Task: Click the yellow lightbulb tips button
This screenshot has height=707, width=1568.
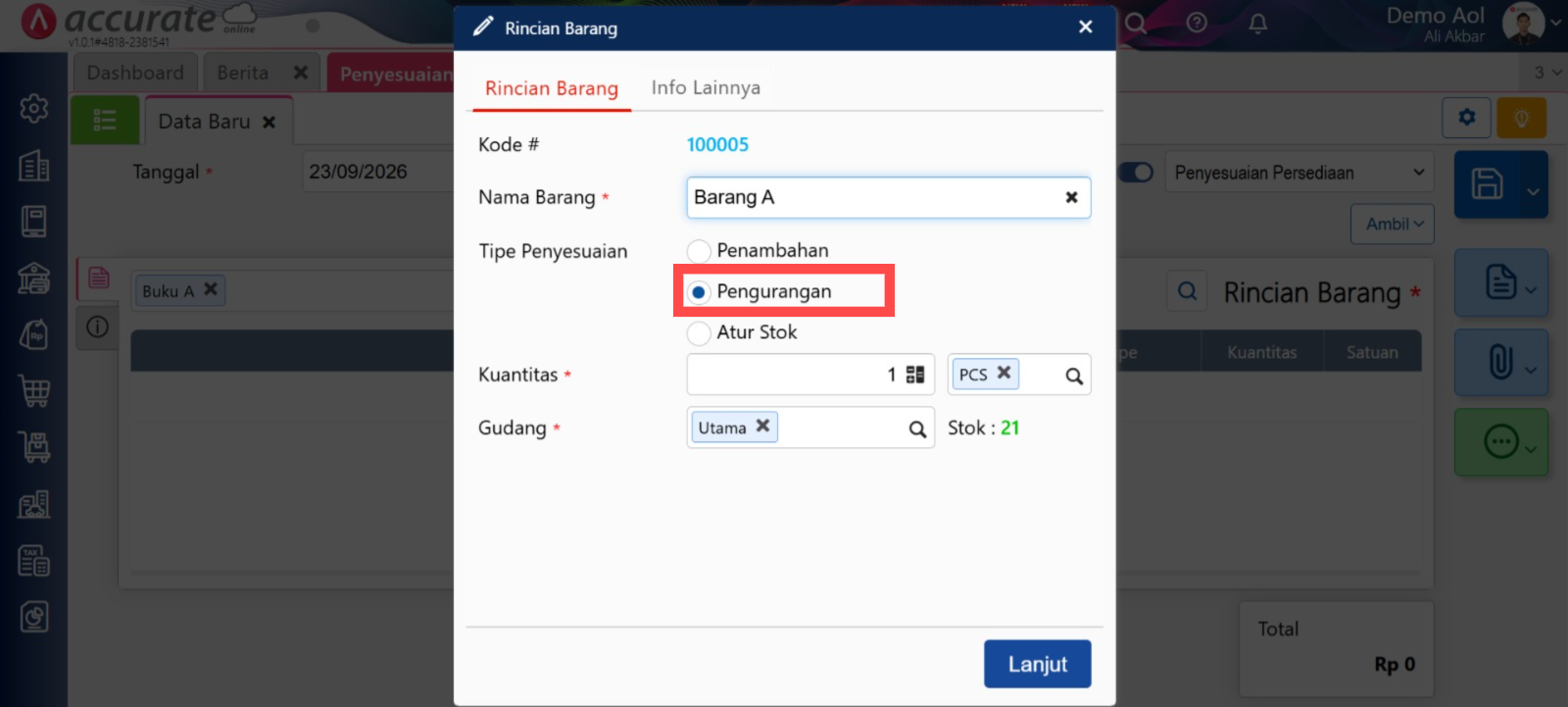Action: [x=1521, y=118]
